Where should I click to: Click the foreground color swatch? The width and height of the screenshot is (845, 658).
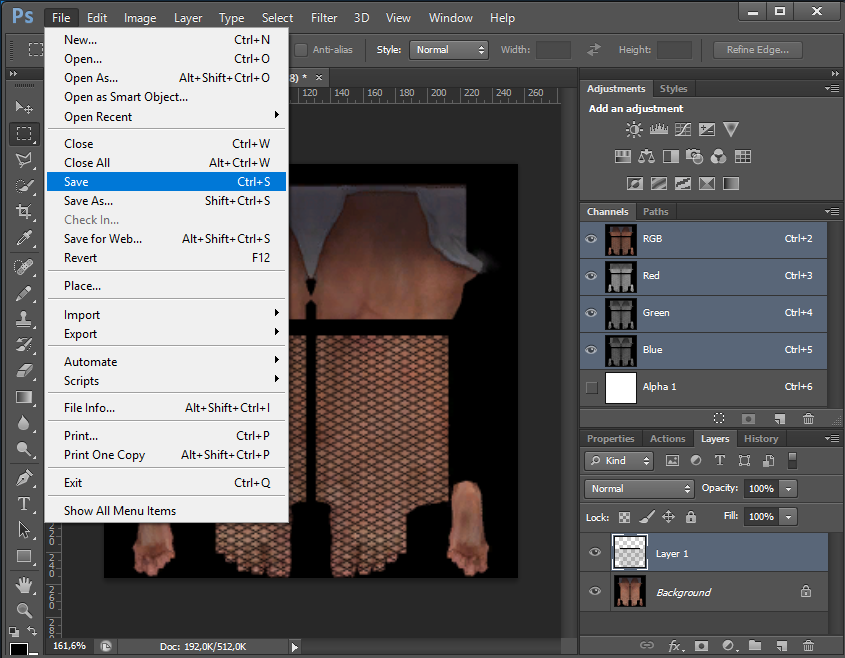[x=18, y=648]
